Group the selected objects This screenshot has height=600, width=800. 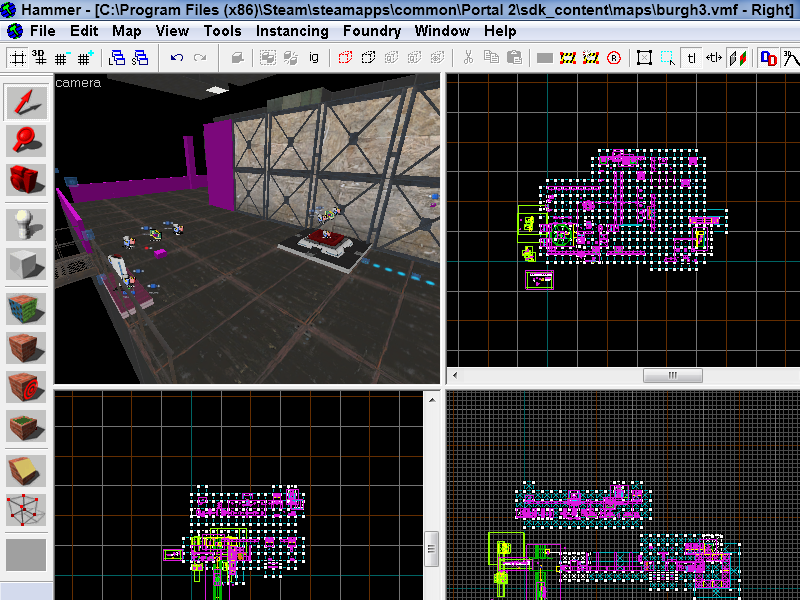coord(268,58)
